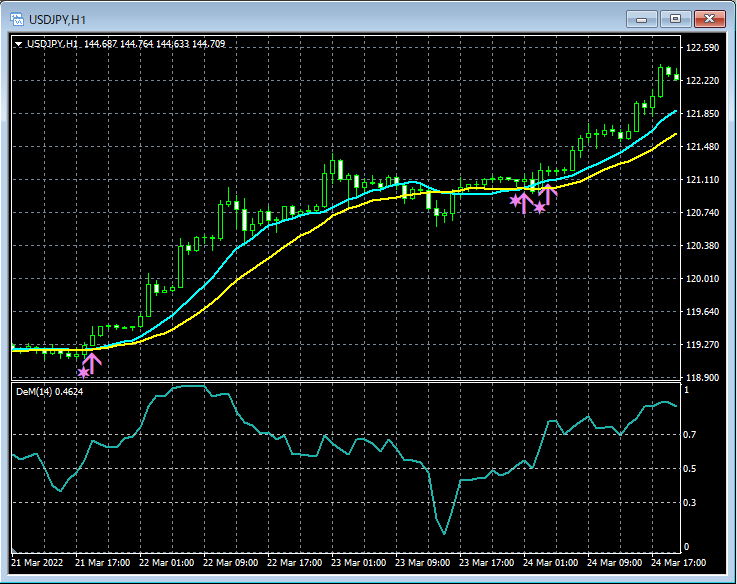Click the 21 Mar 17:00 time label
Image resolution: width=737 pixels, height=584 pixels.
coord(102,562)
